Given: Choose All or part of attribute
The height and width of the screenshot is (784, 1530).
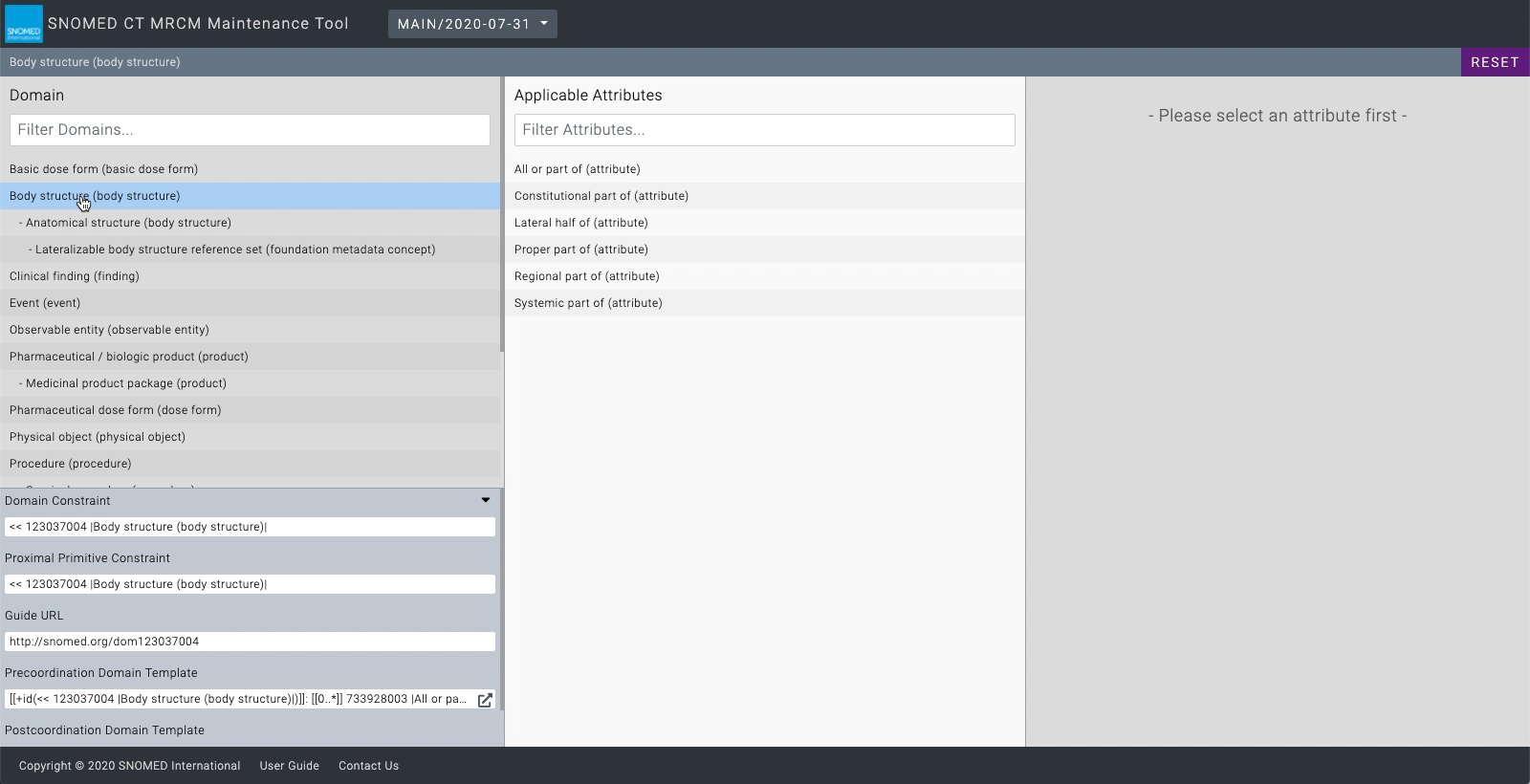Looking at the screenshot, I should 765,169.
